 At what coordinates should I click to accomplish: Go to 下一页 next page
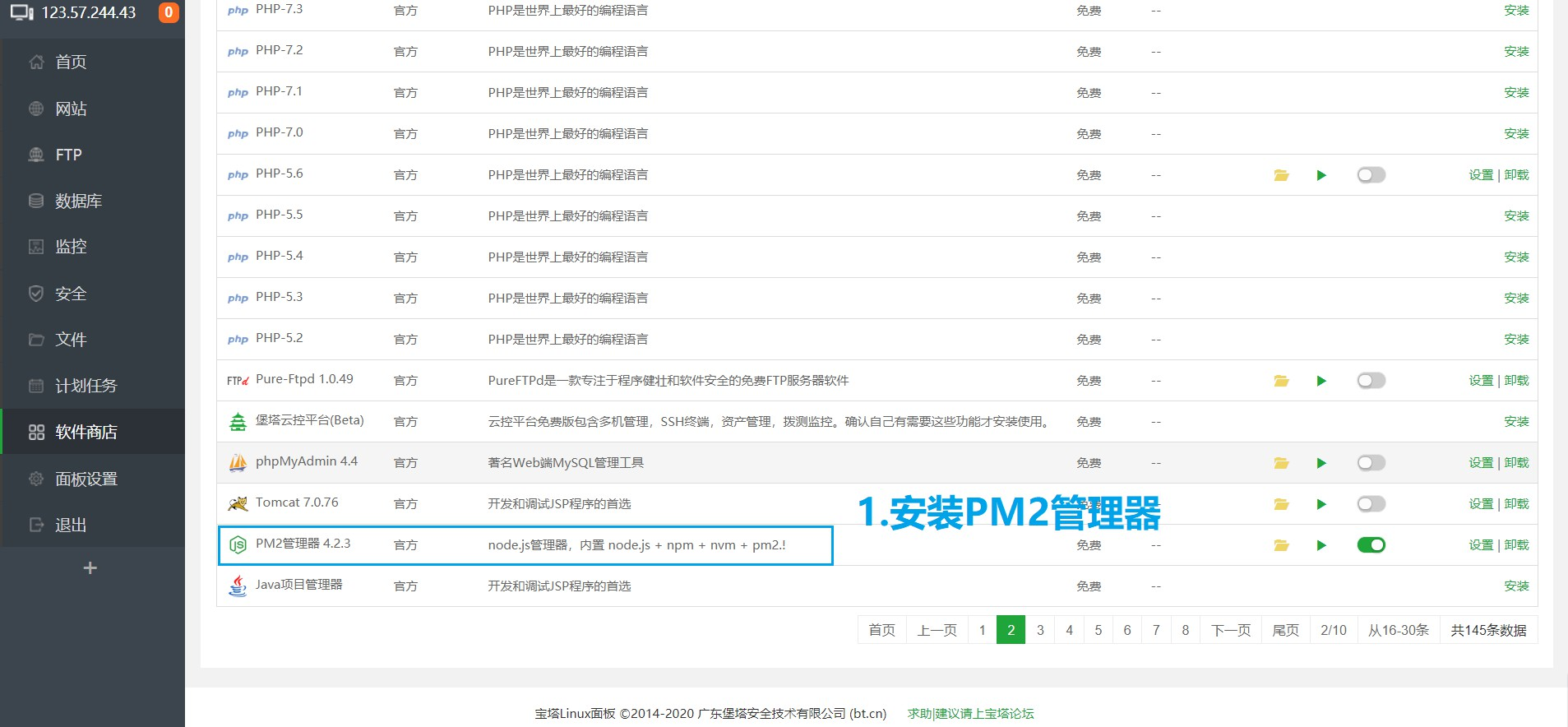click(1231, 630)
